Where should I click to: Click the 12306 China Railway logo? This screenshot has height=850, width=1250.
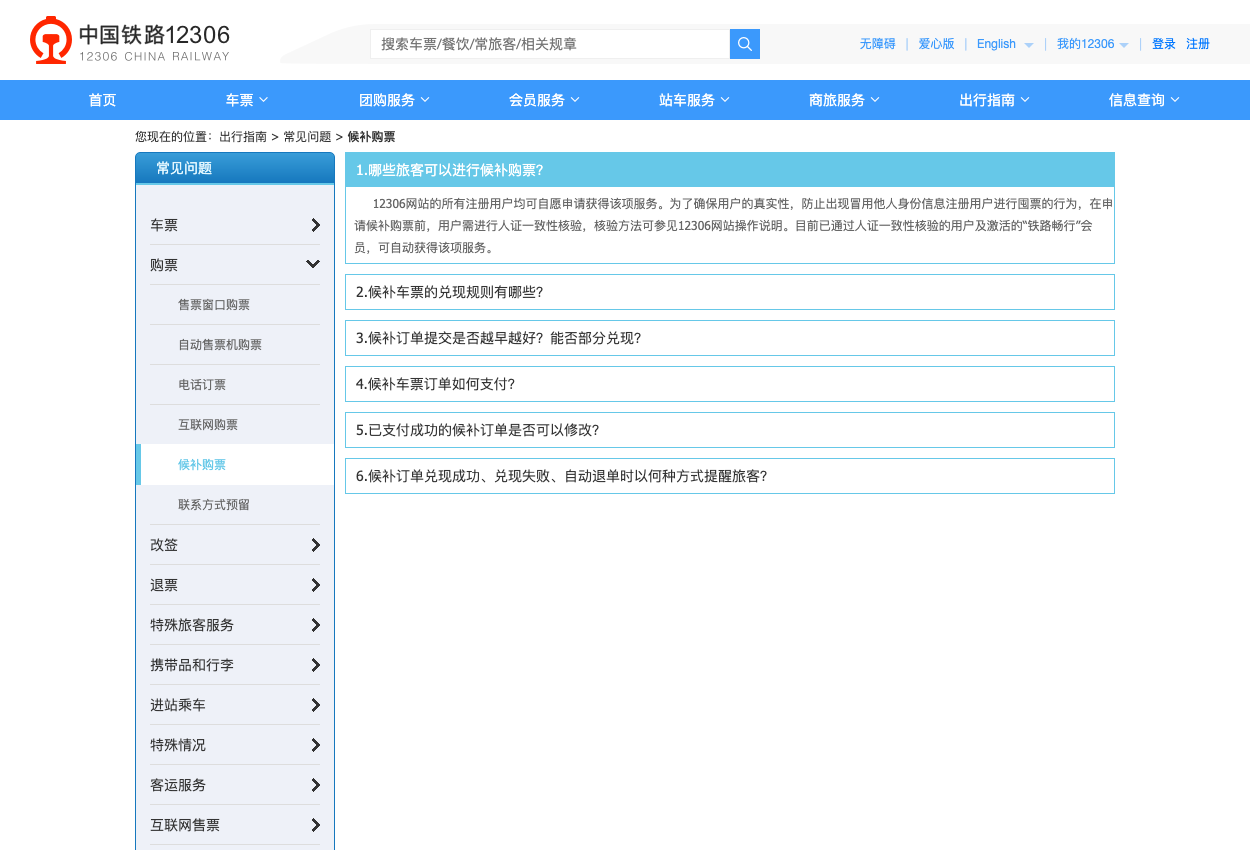[130, 42]
